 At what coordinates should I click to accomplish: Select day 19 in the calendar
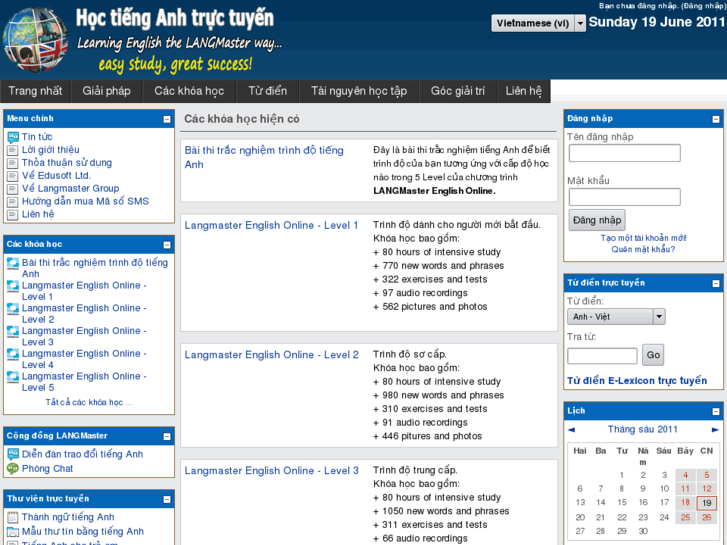[707, 503]
